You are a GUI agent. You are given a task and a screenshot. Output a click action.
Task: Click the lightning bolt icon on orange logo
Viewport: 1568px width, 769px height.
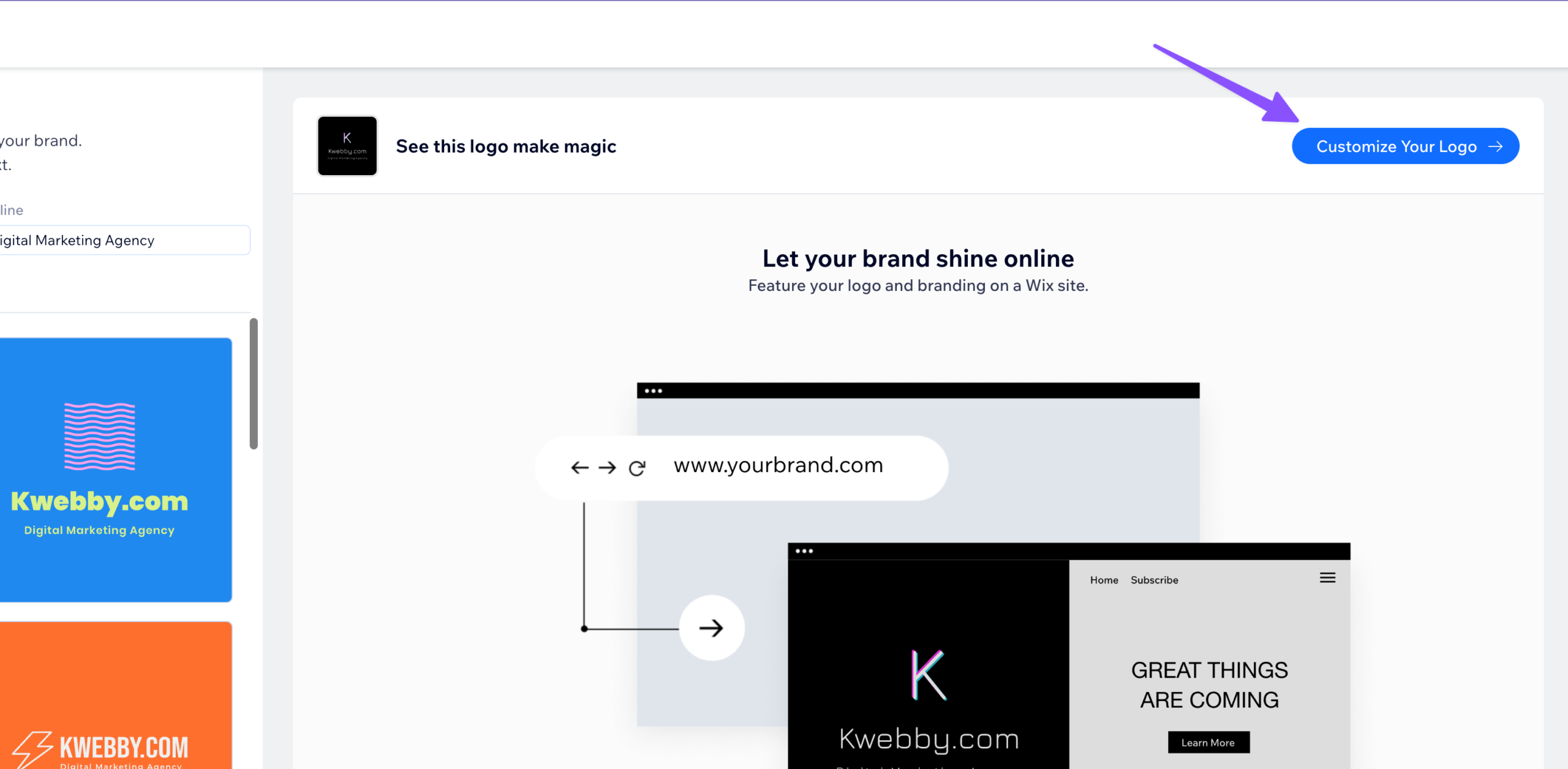point(32,748)
